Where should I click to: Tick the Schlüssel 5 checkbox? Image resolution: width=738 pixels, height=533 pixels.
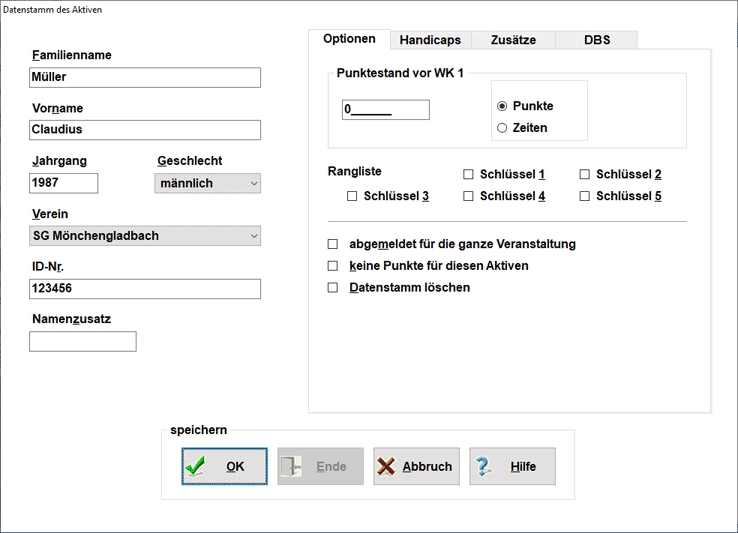coord(585,196)
